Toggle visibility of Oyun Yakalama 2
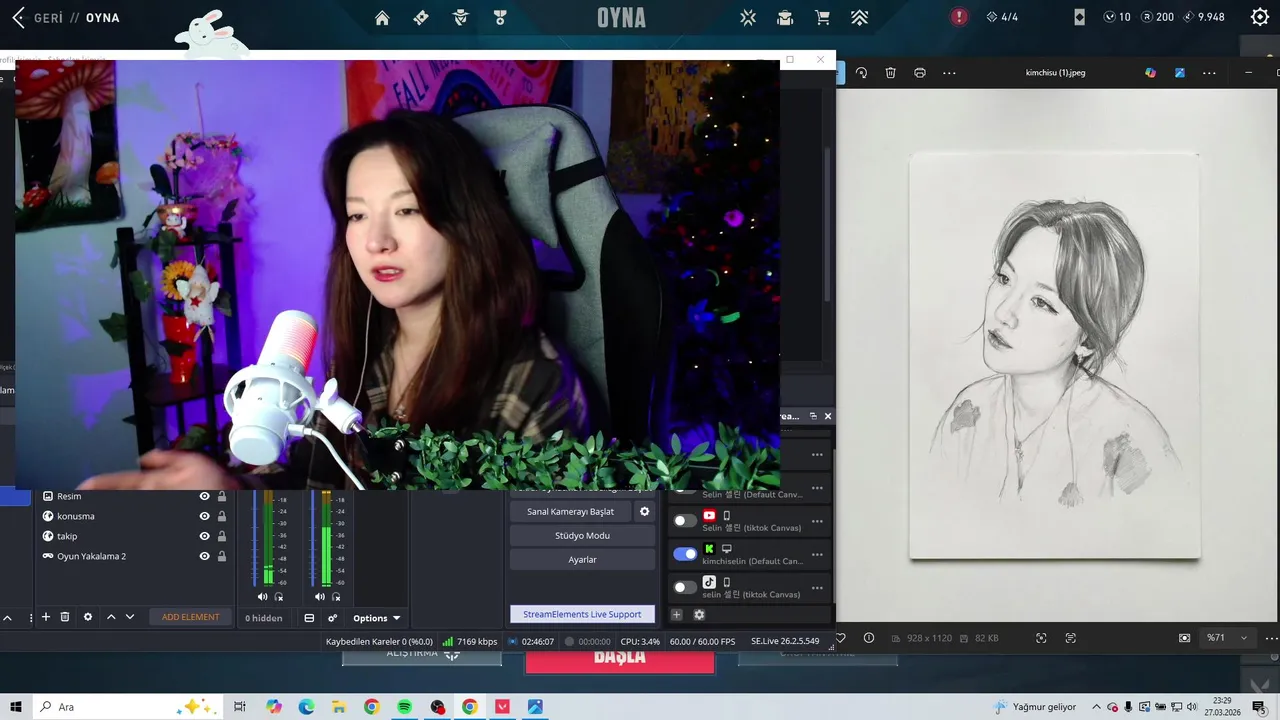Image resolution: width=1280 pixels, height=720 pixels. 204,556
